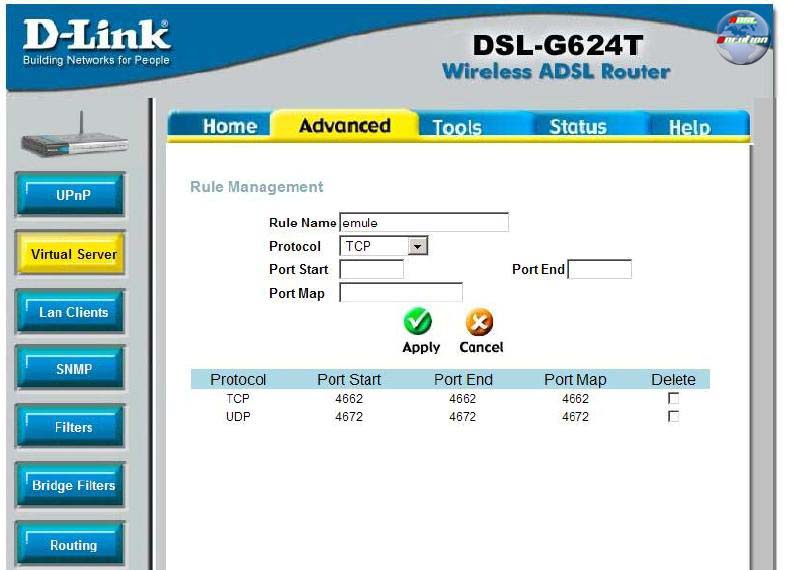This screenshot has width=787, height=570.
Task: Click the Wireless ADSL Router subtitle
Action: tap(556, 71)
